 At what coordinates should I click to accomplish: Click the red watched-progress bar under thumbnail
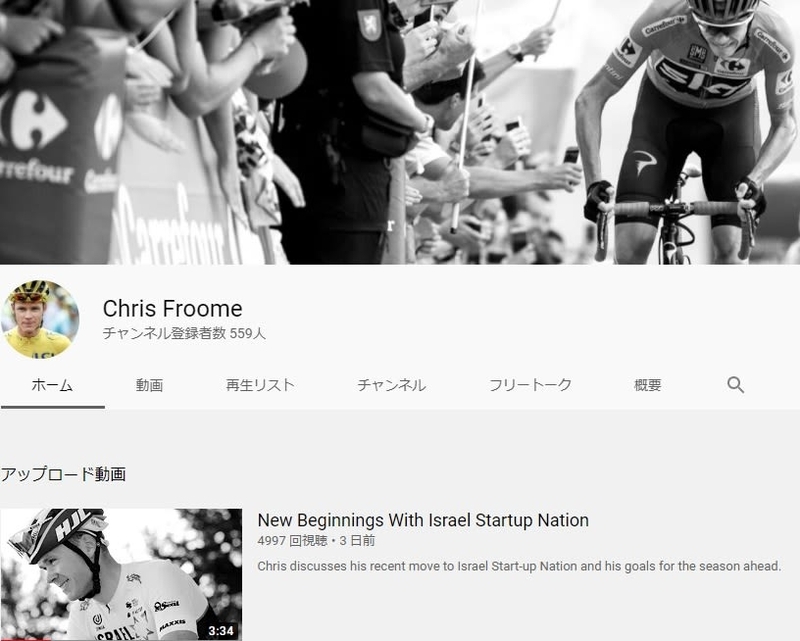click(26, 639)
